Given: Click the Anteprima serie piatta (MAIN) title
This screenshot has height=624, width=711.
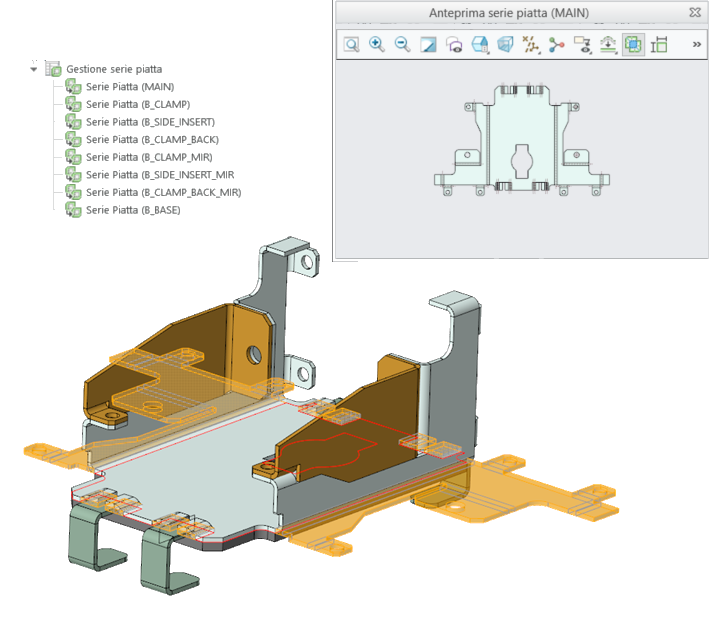Looking at the screenshot, I should (x=509, y=13).
